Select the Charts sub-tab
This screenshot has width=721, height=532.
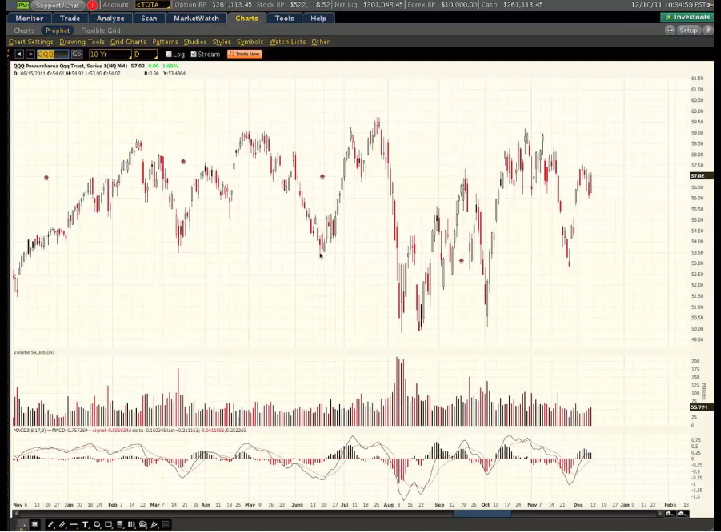coord(24,30)
